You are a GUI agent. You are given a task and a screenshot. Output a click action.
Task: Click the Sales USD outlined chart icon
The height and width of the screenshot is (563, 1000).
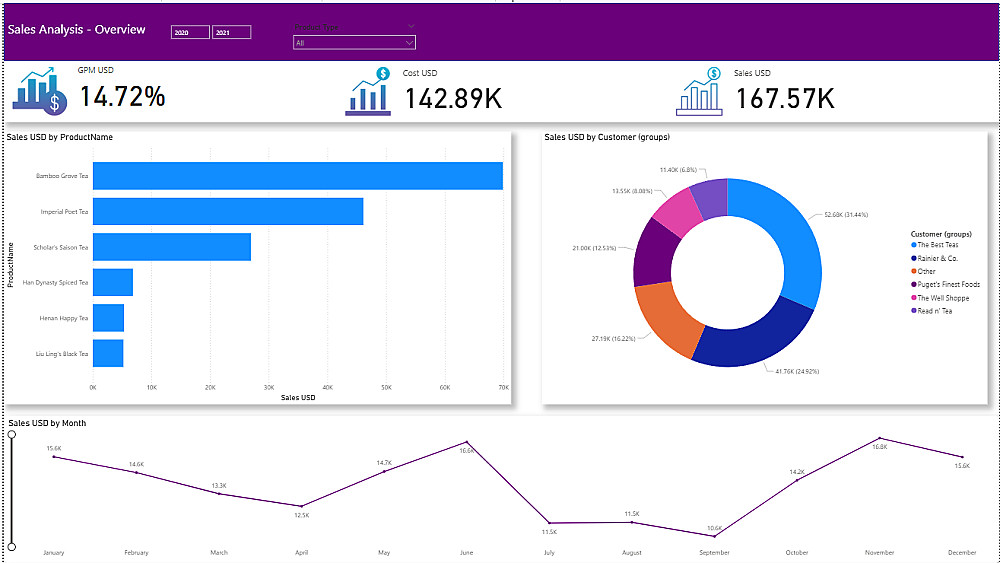point(699,92)
